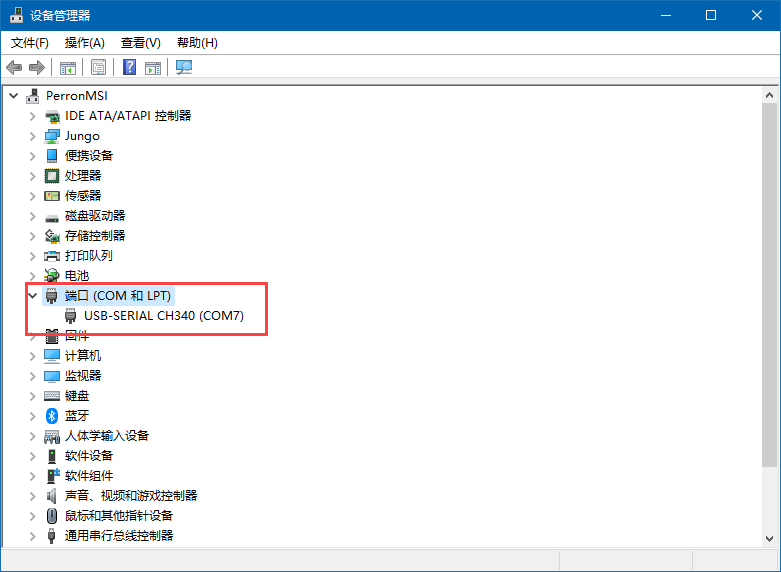781x572 pixels.
Task: Click the scrollbar down arrow
Action: (x=769, y=539)
